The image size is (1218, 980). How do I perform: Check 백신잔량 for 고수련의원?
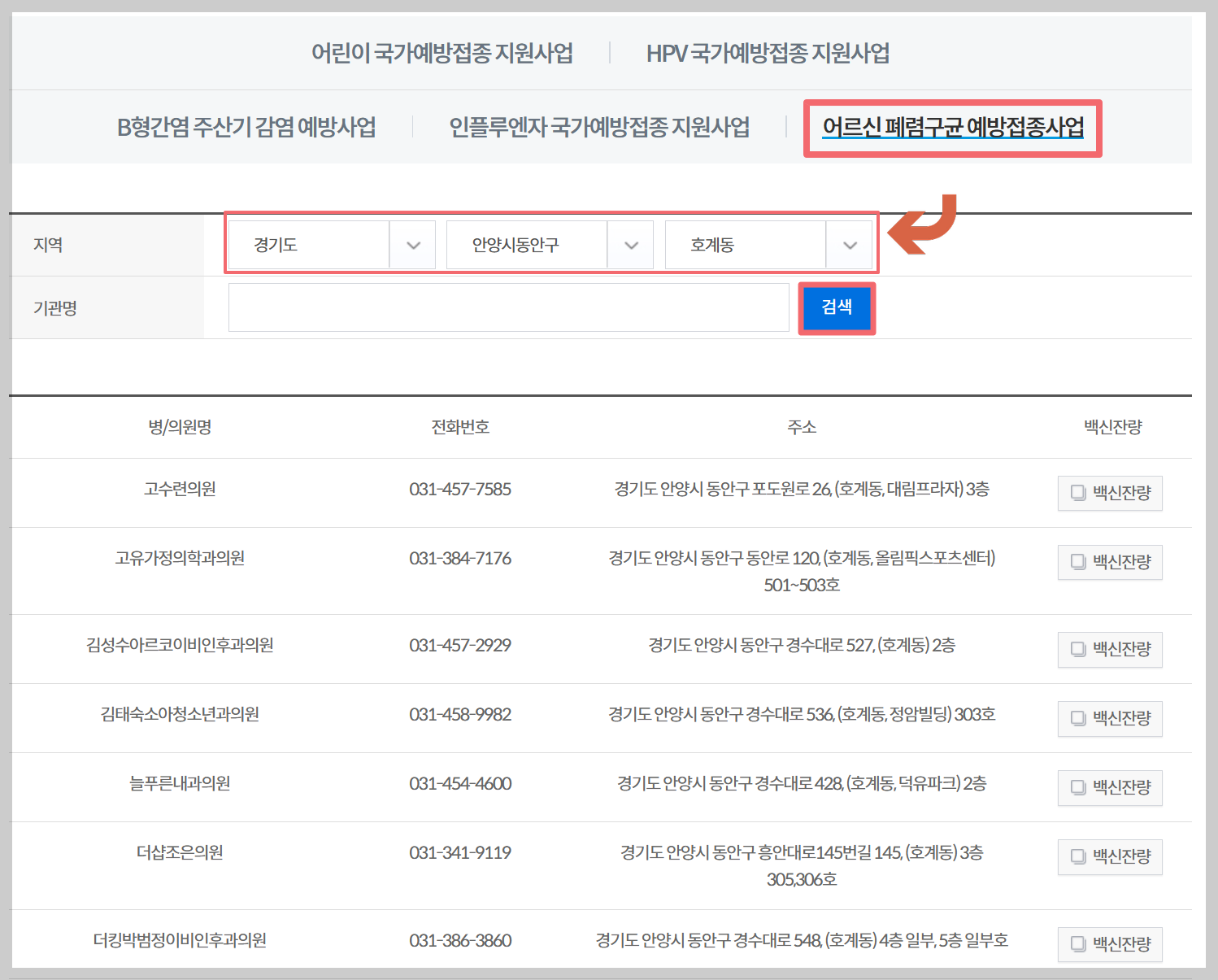pos(1110,493)
